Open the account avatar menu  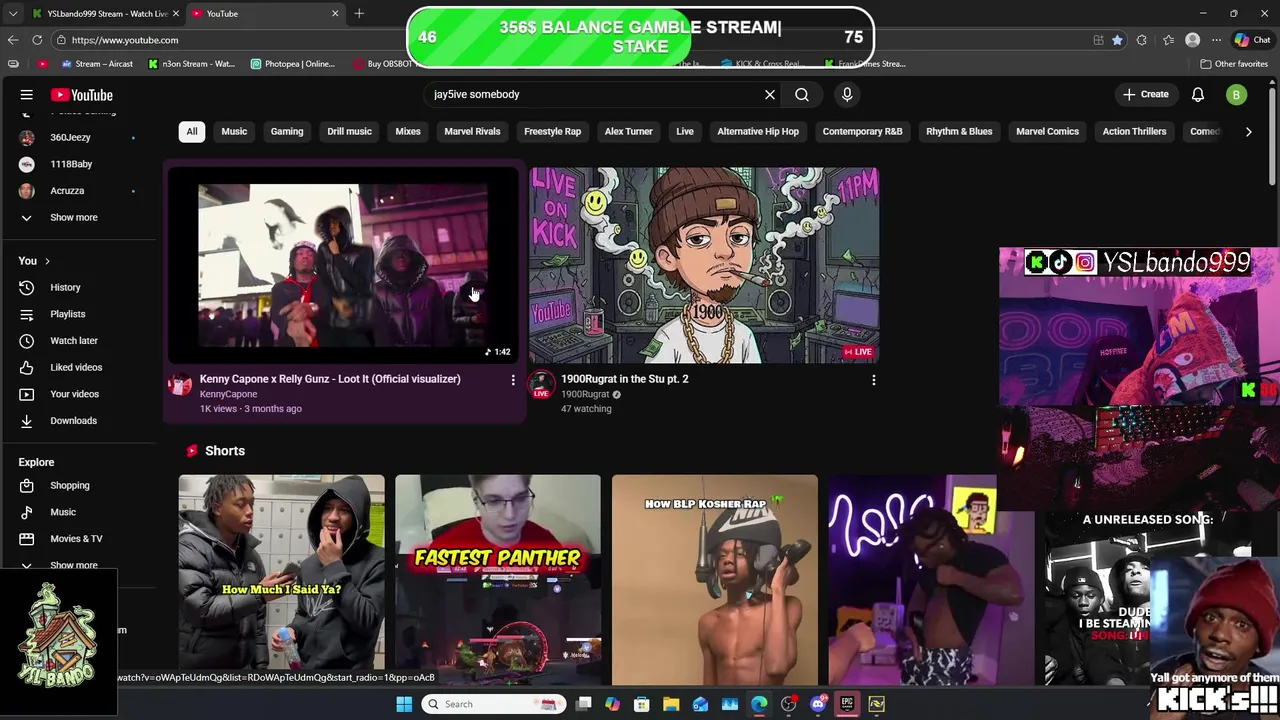click(x=1236, y=95)
